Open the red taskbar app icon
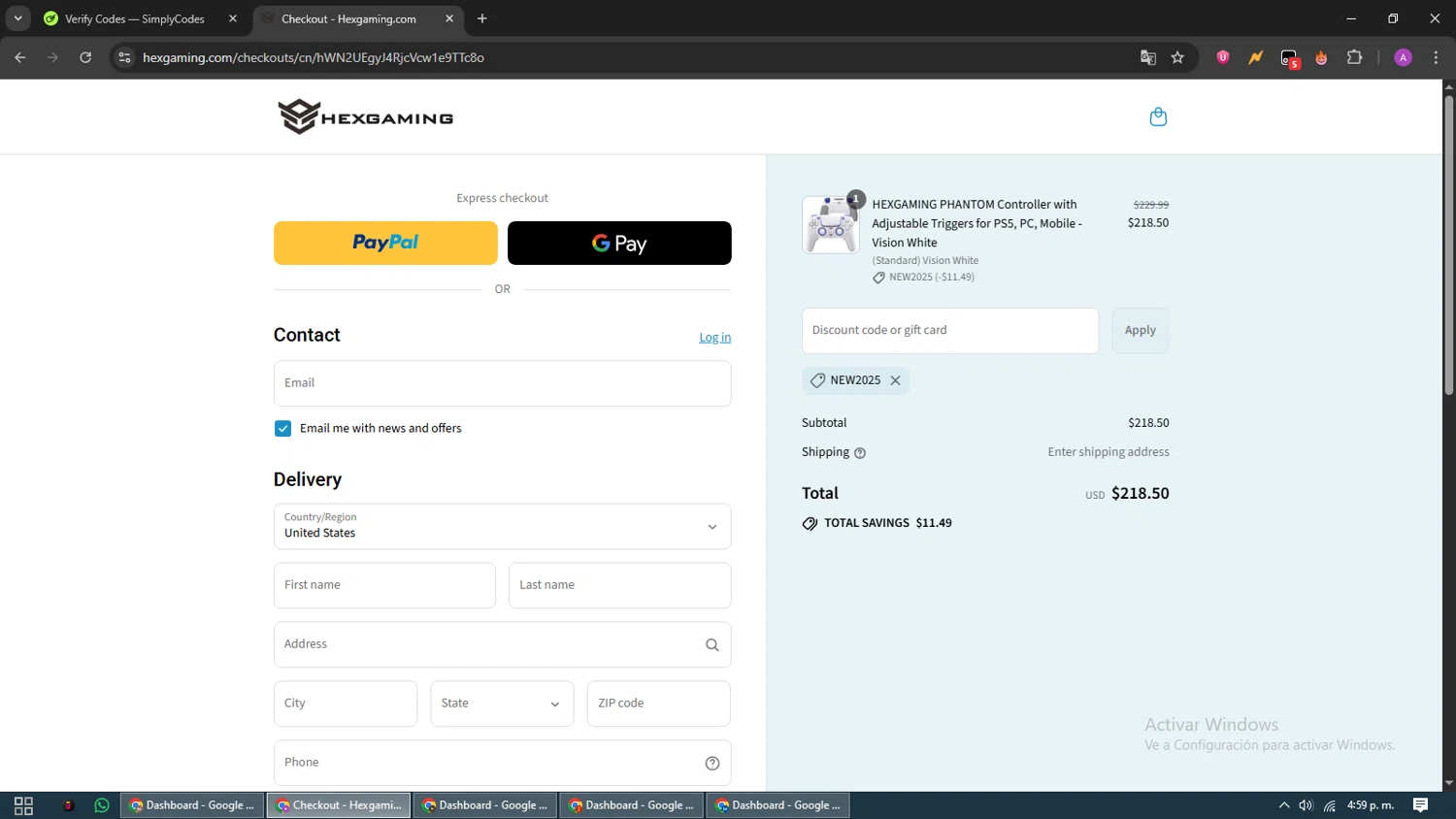The image size is (1456, 819). tap(68, 805)
